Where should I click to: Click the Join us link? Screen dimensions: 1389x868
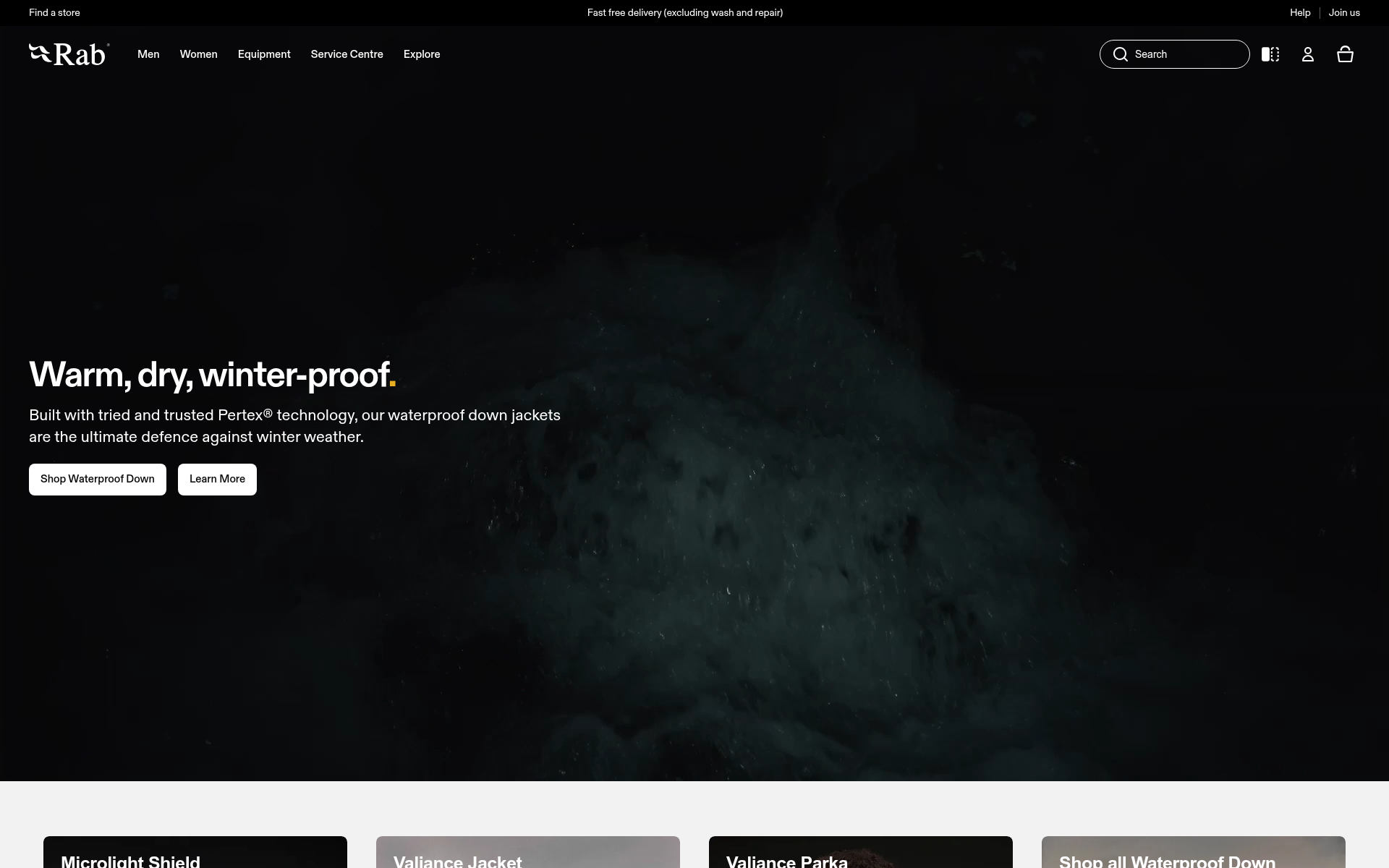pos(1344,13)
